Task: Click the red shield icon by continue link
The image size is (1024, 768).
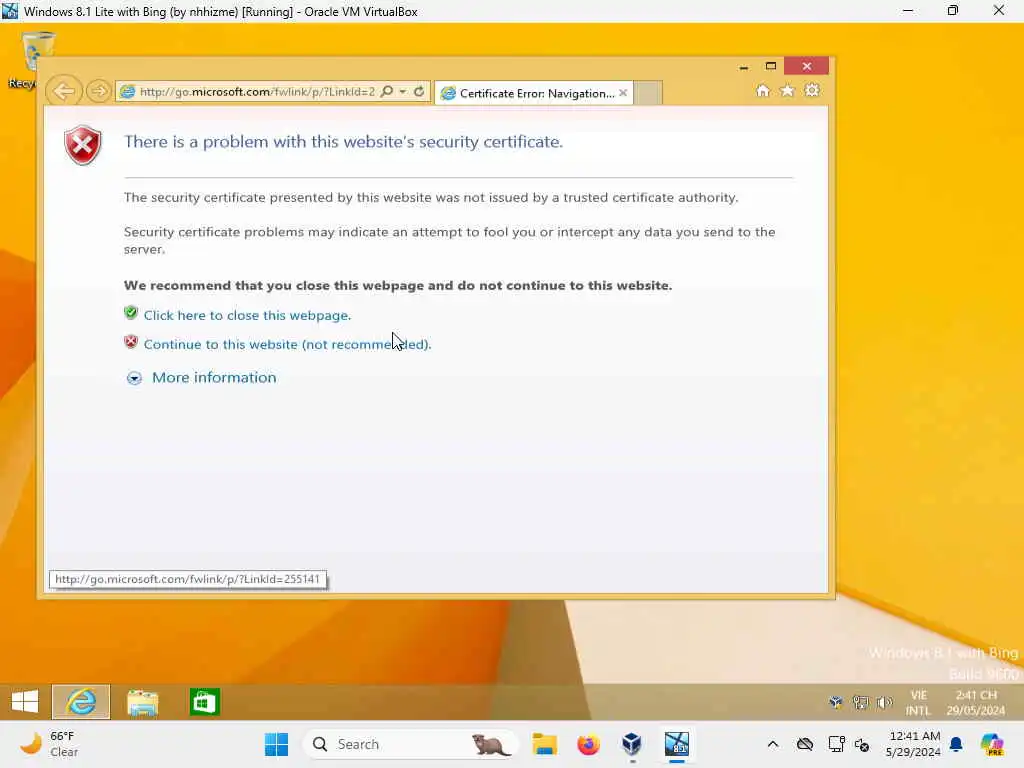Action: pyautogui.click(x=131, y=342)
